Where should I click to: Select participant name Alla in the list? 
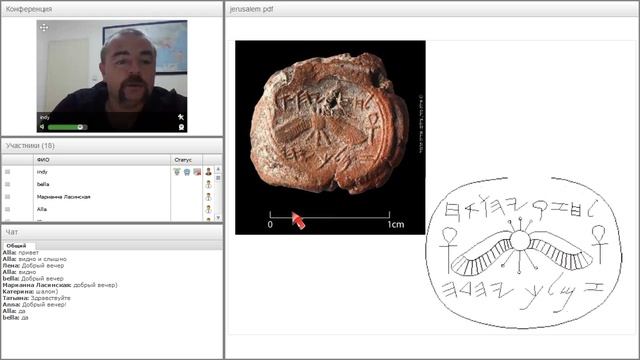[x=42, y=209]
